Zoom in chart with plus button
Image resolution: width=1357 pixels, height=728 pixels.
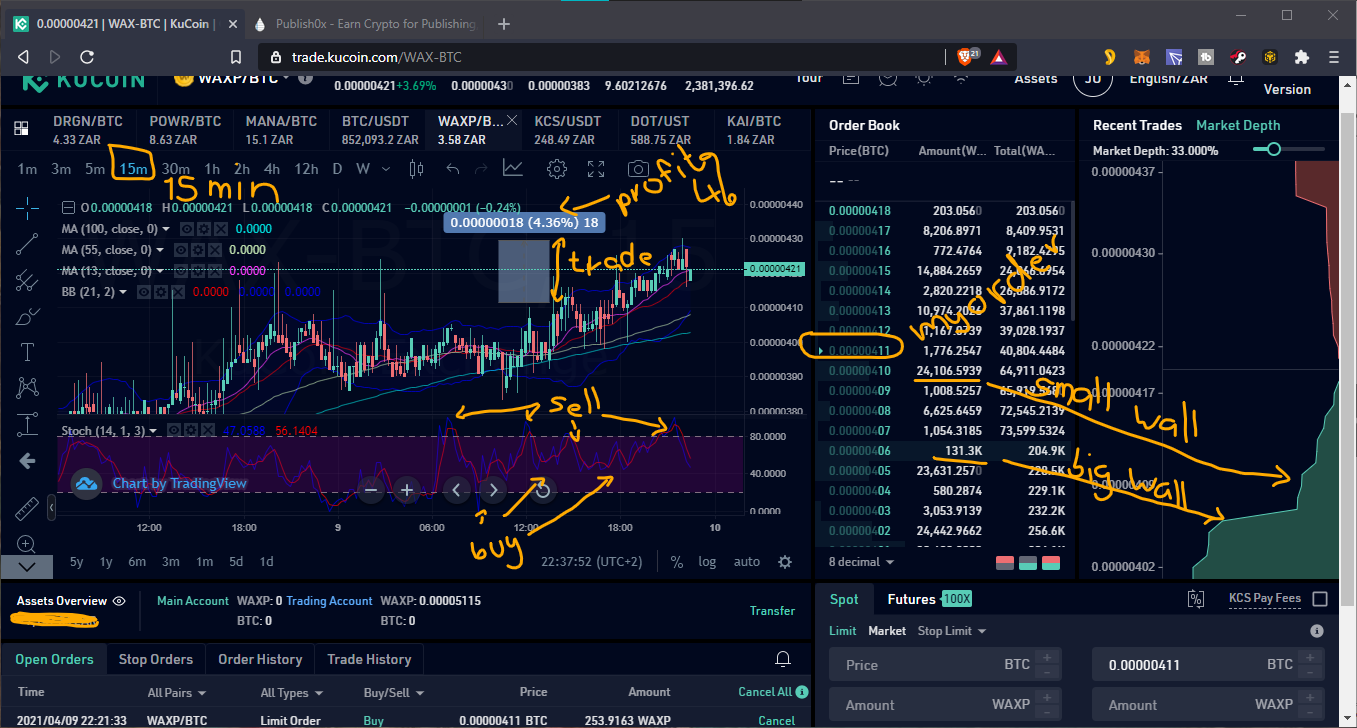tap(406, 490)
